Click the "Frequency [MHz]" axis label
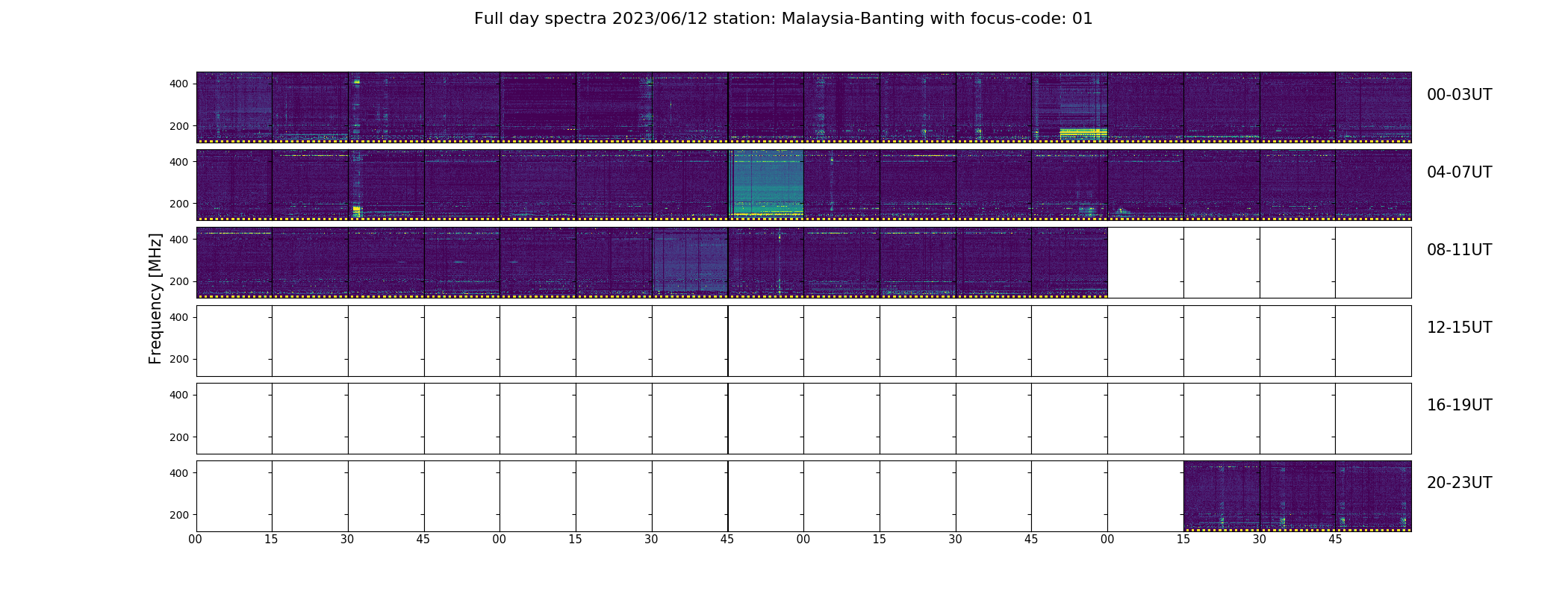This screenshot has width=1568, height=597. point(155,298)
